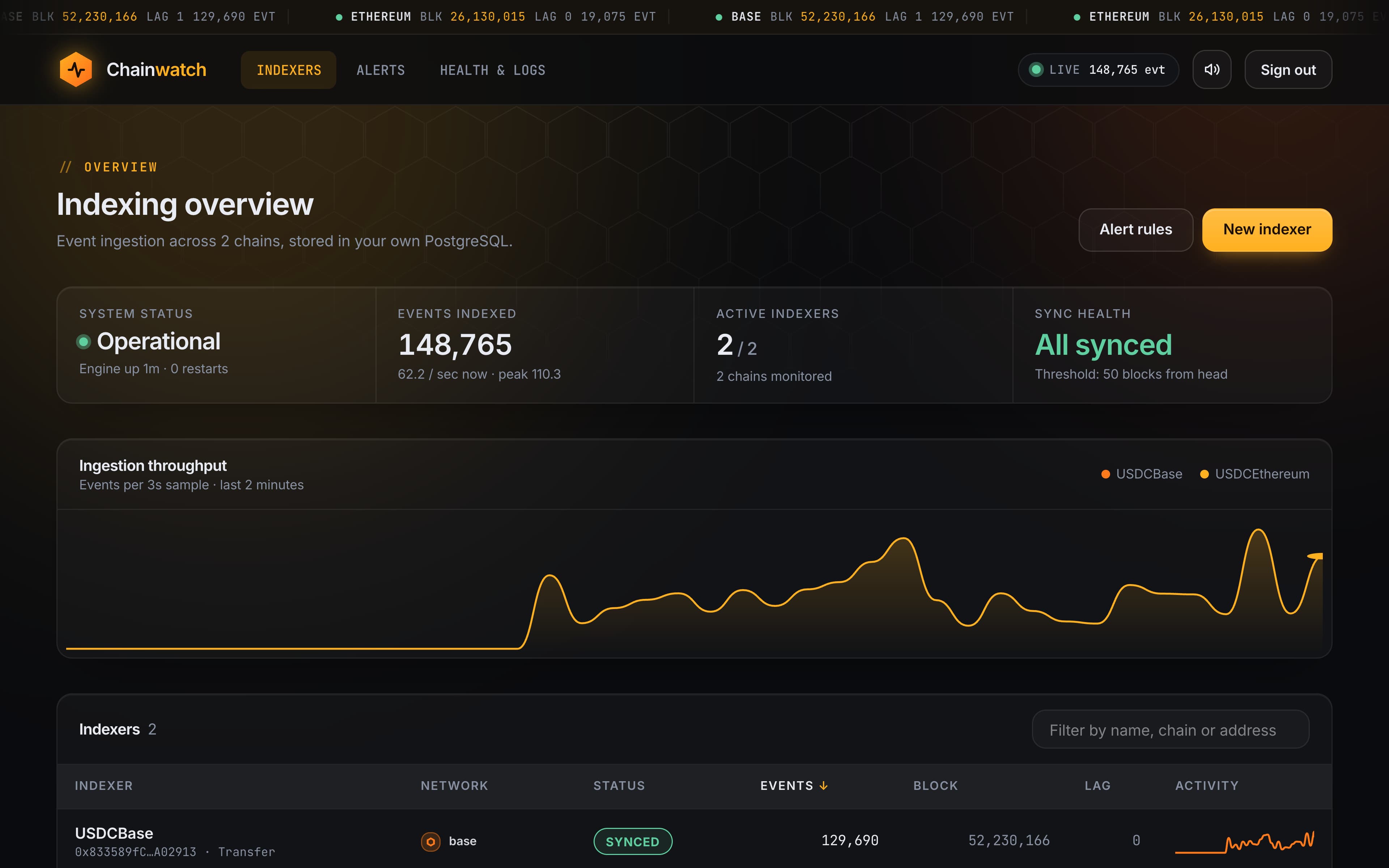Open the HEALTH & LOGS tab
This screenshot has width=1389, height=868.
click(492, 70)
